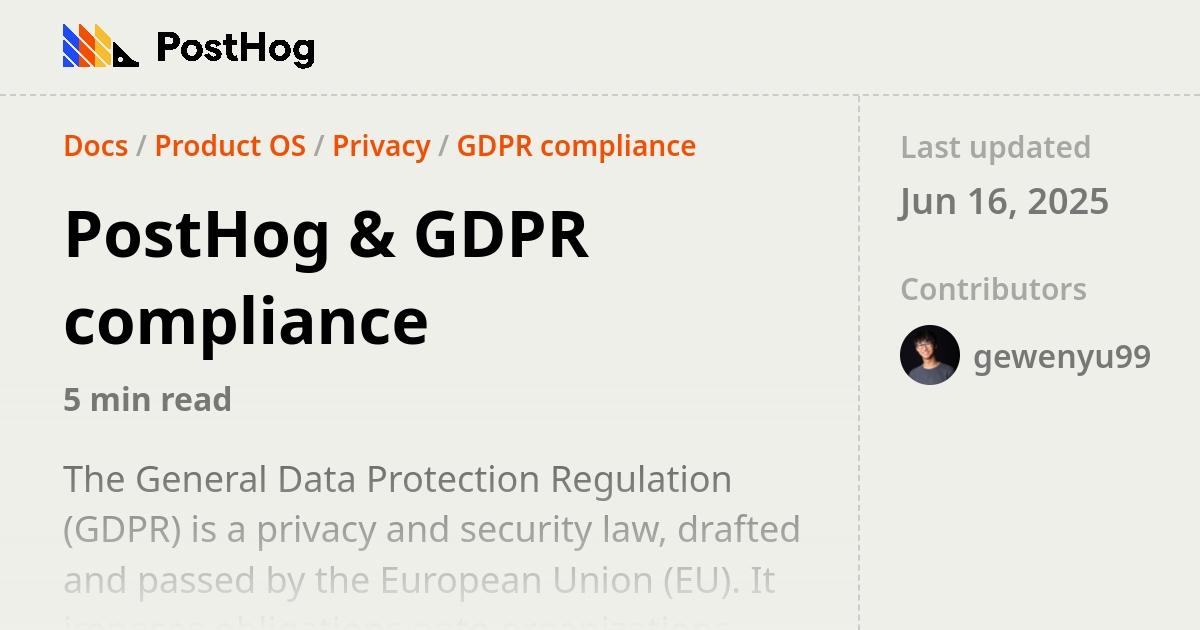Select the GDPR compliance breadcrumb entry
Screen dimensions: 1200x630
tap(576, 146)
